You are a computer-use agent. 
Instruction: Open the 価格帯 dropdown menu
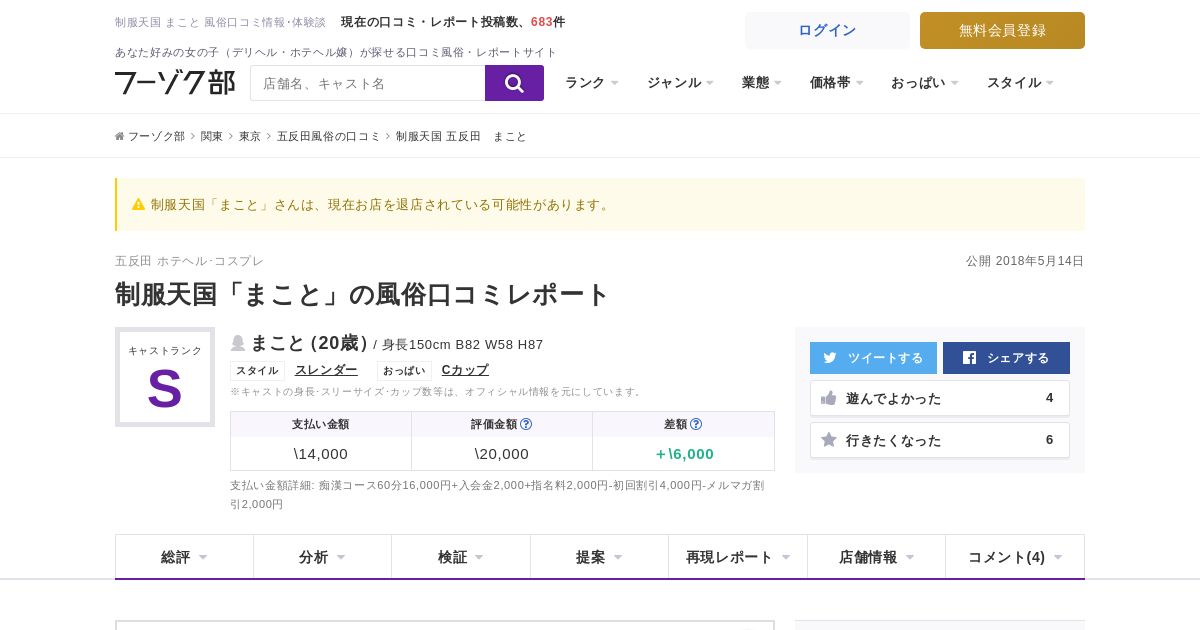tap(837, 83)
